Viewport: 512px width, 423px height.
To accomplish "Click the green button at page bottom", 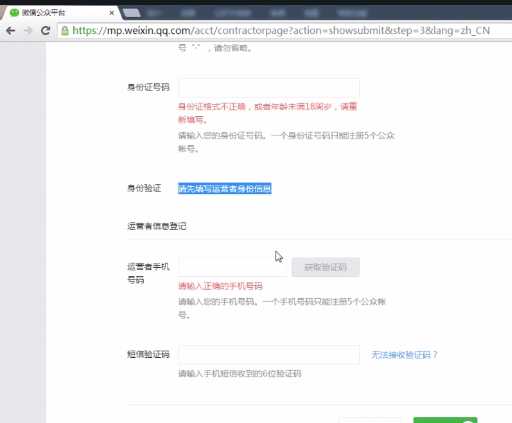I will 445,420.
